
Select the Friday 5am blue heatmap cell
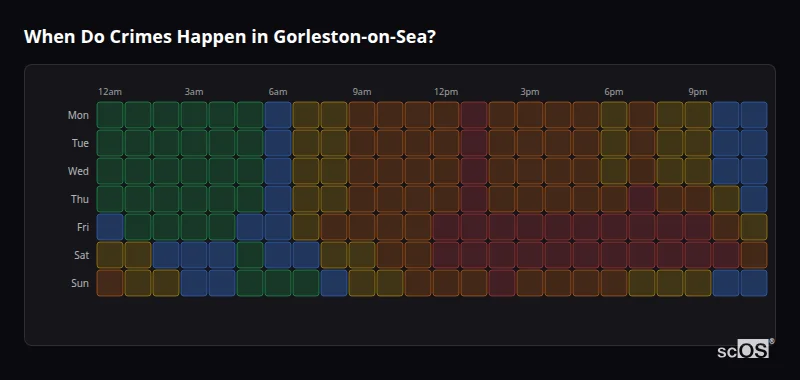click(250, 227)
